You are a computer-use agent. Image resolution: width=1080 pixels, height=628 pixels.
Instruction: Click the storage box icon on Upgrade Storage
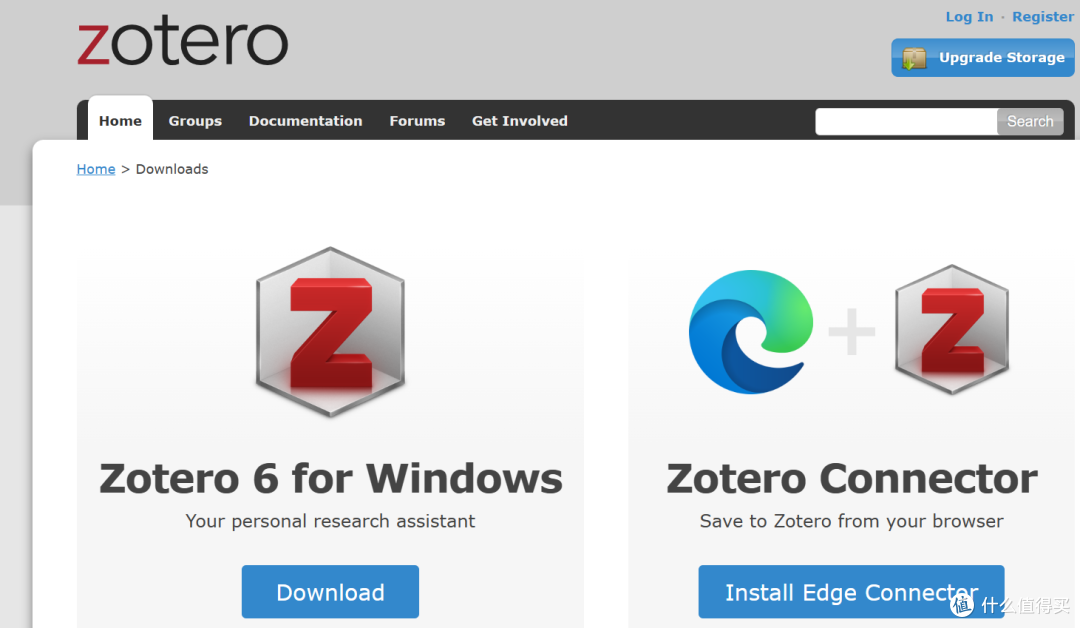pos(914,58)
